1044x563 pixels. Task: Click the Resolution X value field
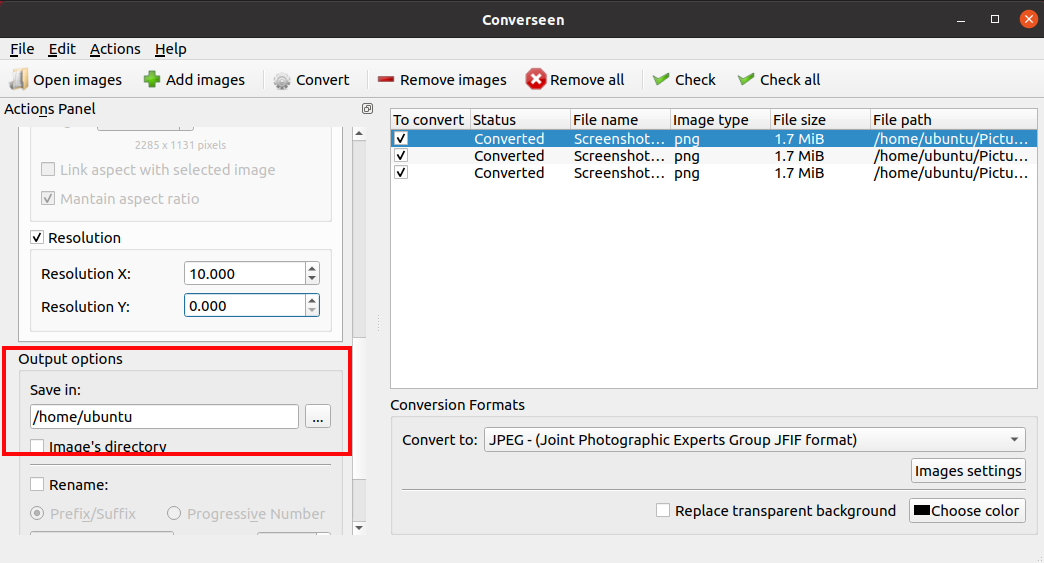pos(244,274)
